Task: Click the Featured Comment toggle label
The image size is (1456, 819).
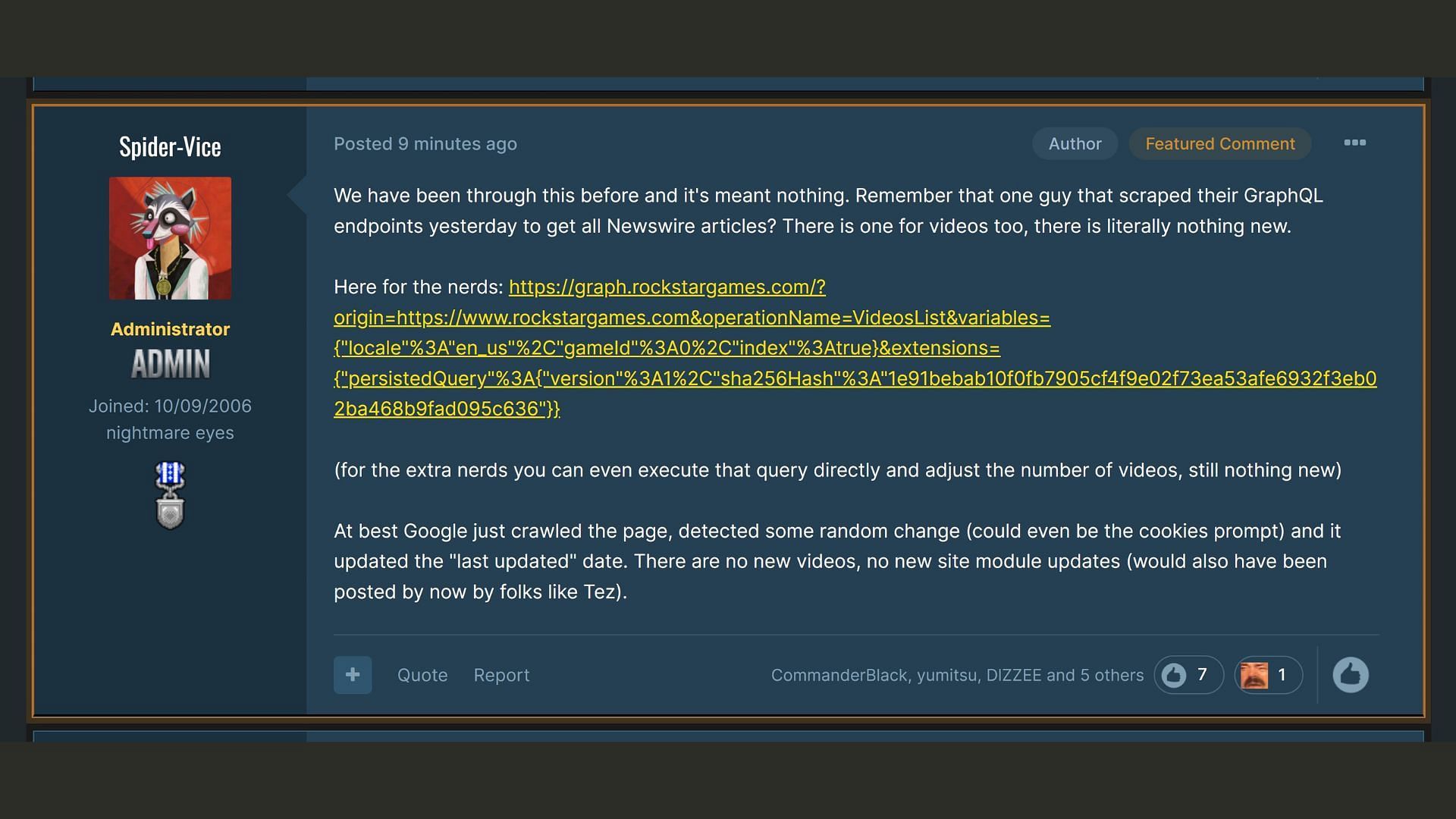Action: 1220,142
